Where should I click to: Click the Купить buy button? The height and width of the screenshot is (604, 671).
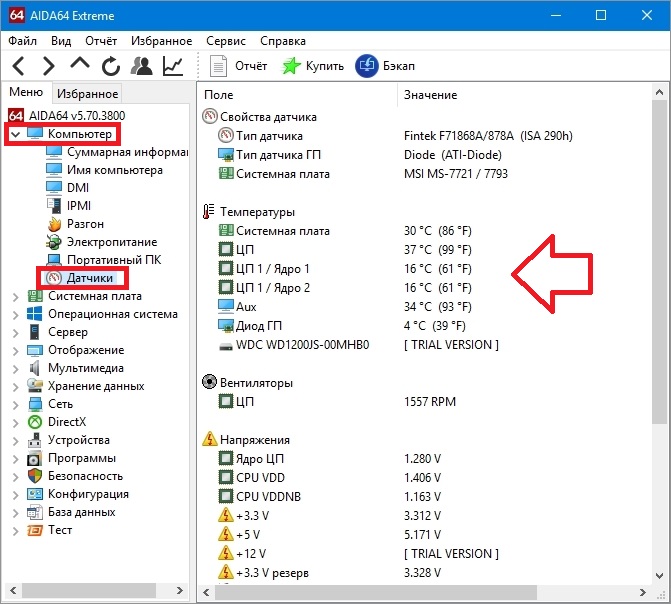tap(312, 66)
